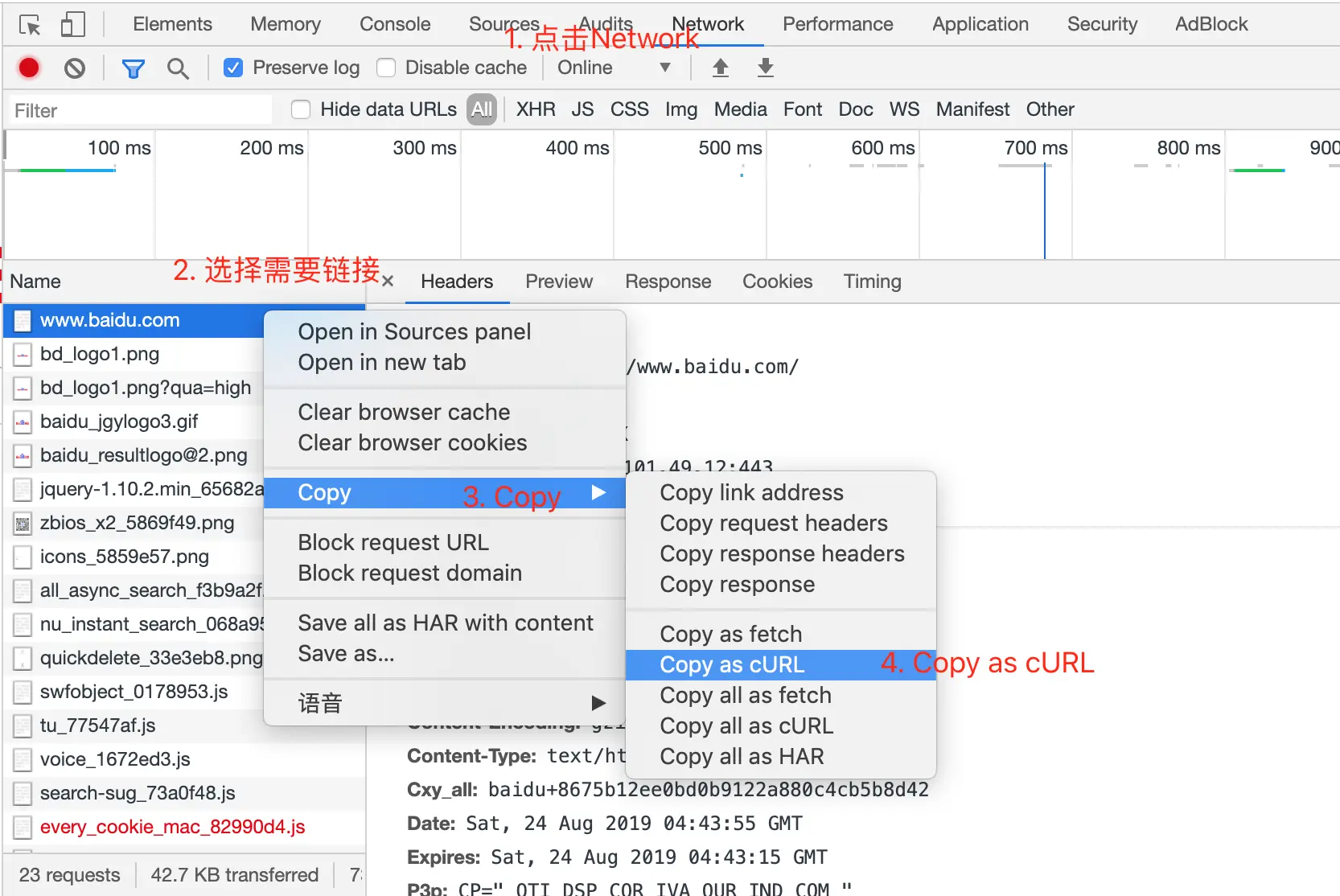Switch to the Preview tab

(x=559, y=282)
